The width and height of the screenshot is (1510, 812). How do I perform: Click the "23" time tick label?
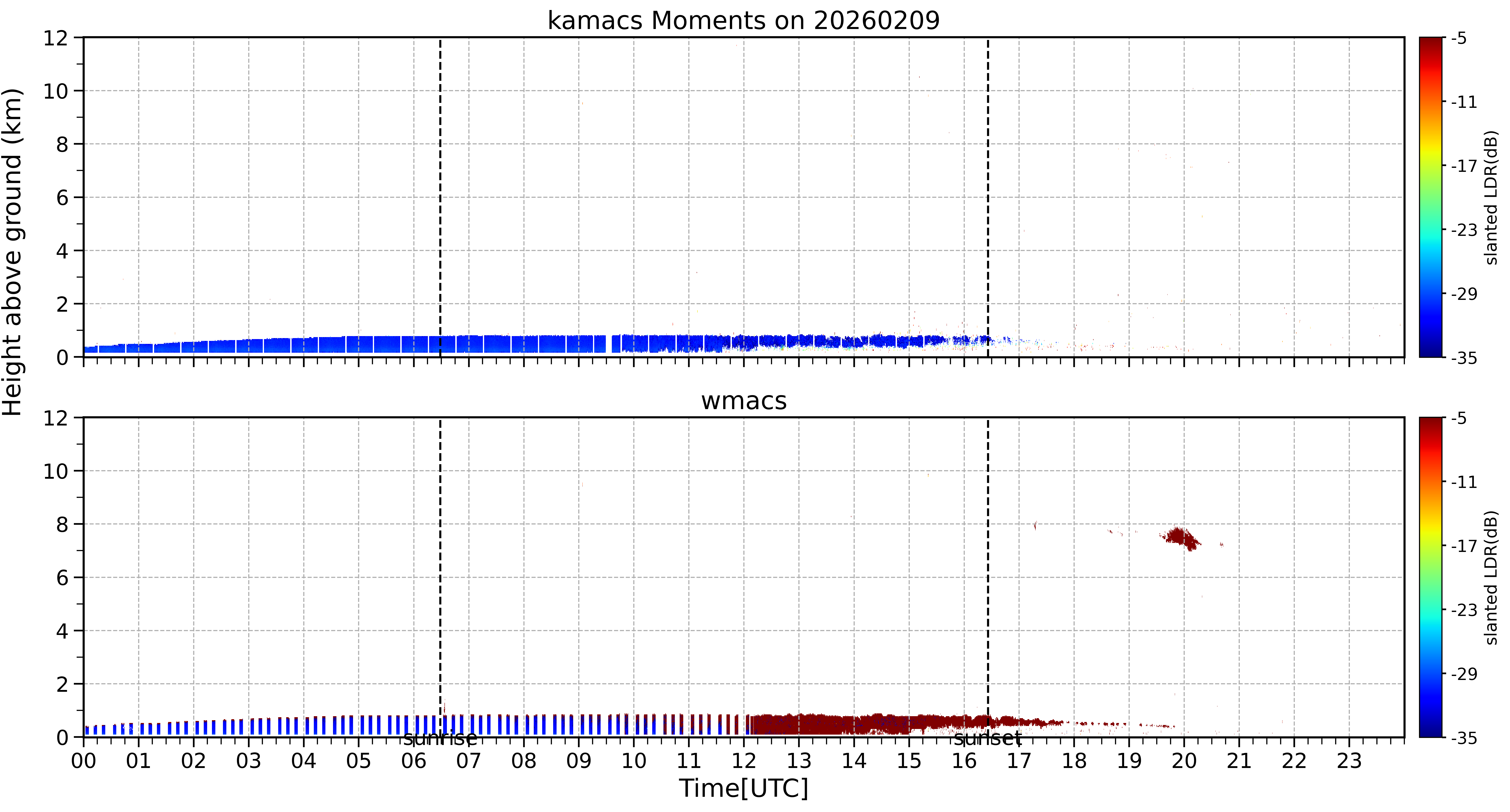coord(1349,761)
